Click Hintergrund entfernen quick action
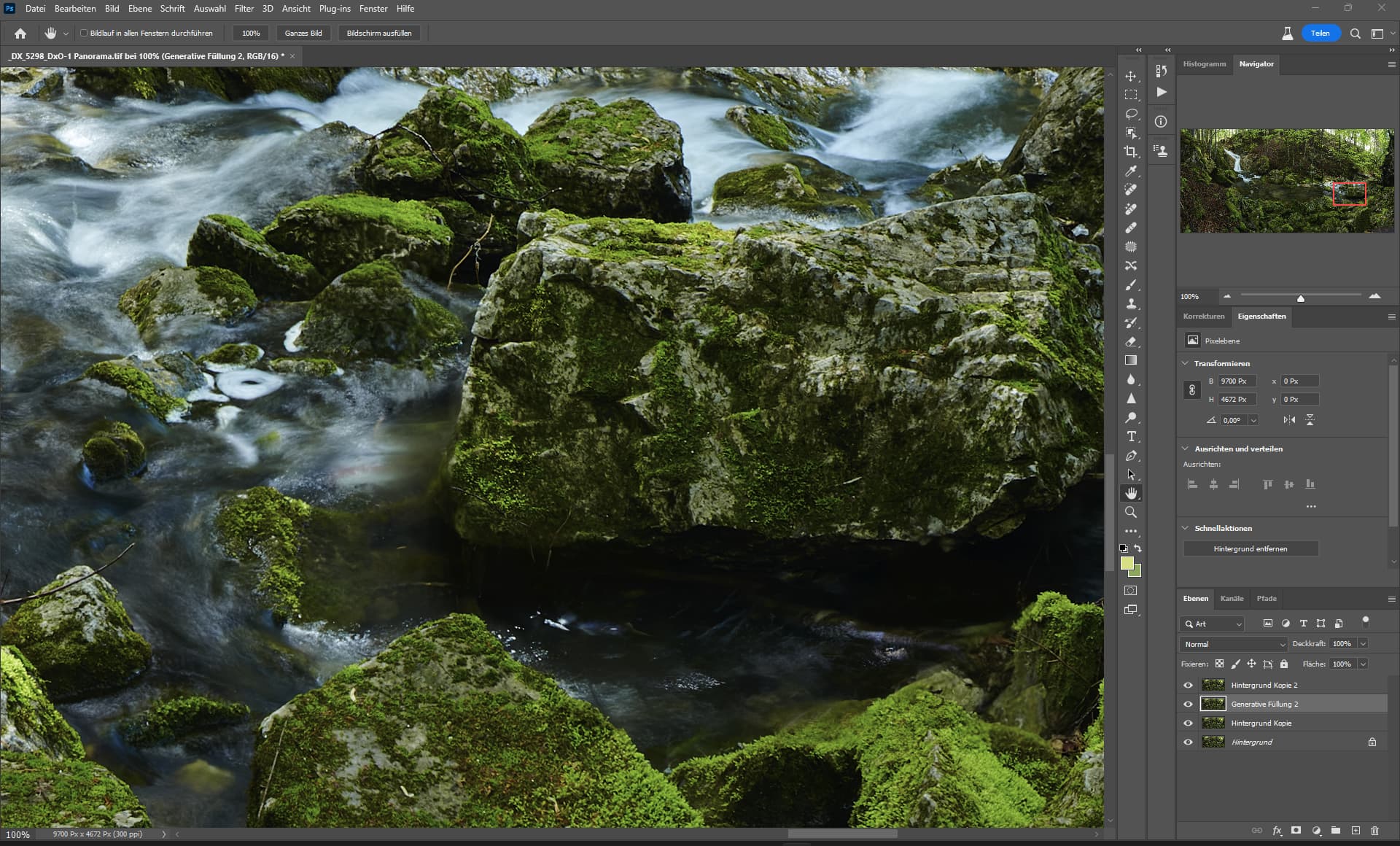 (1251, 548)
